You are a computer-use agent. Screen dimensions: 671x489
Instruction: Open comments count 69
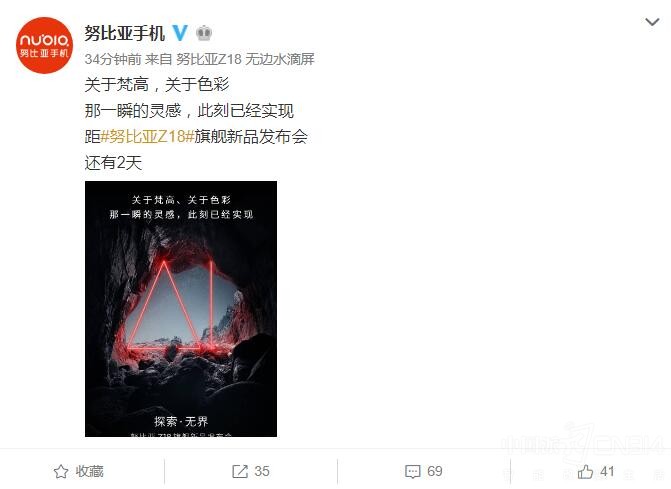(x=435, y=471)
